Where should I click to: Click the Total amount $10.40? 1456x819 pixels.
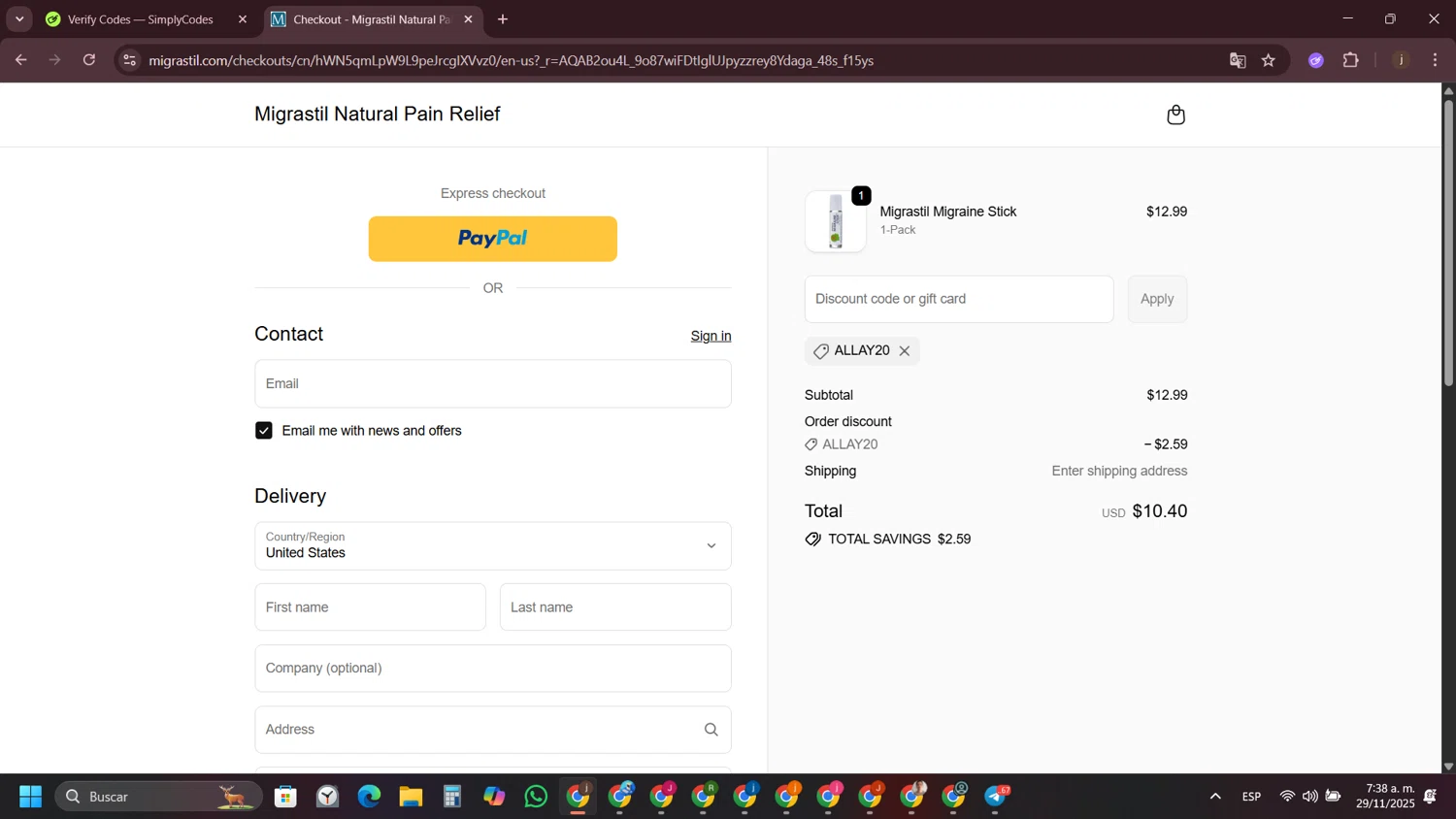point(1159,511)
